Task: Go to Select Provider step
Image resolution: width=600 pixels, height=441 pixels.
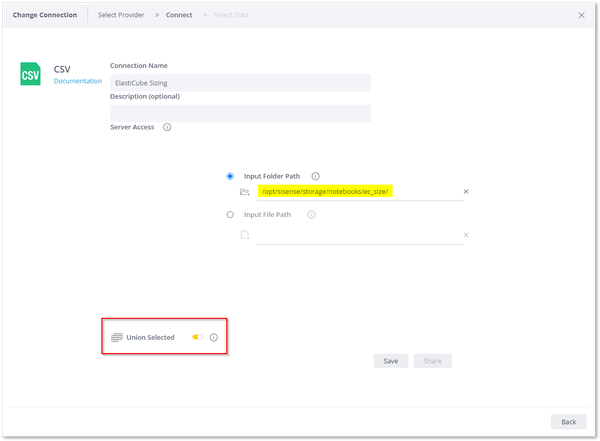Action: point(121,15)
